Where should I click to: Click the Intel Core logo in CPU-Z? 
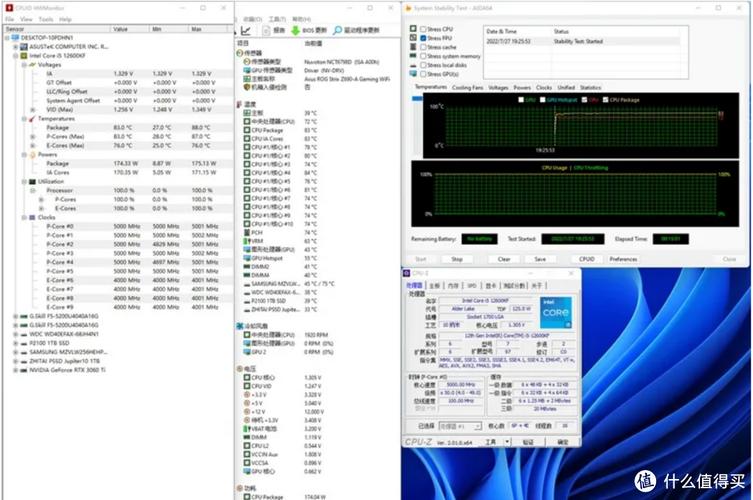[x=556, y=313]
